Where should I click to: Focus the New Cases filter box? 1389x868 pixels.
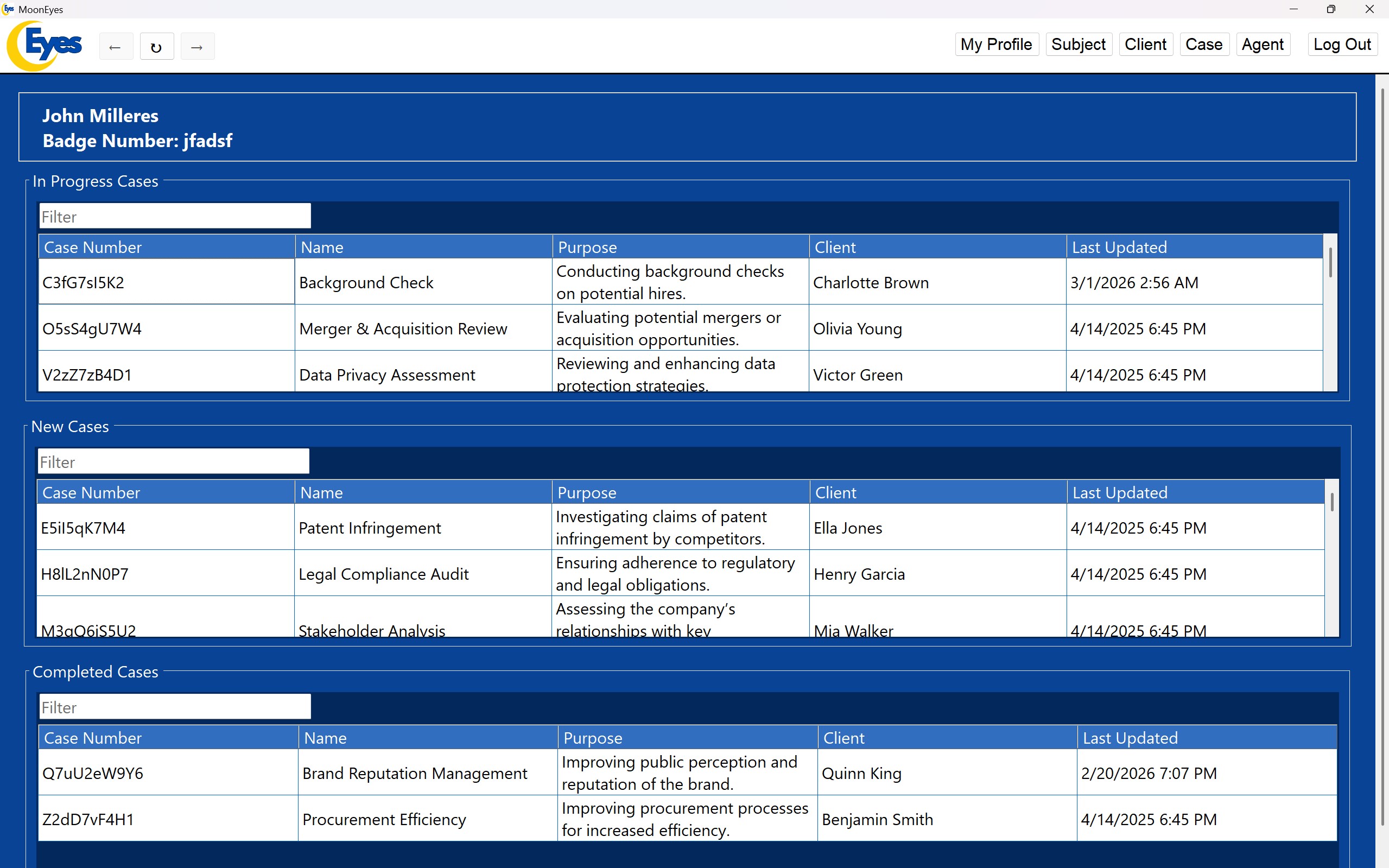(x=173, y=461)
